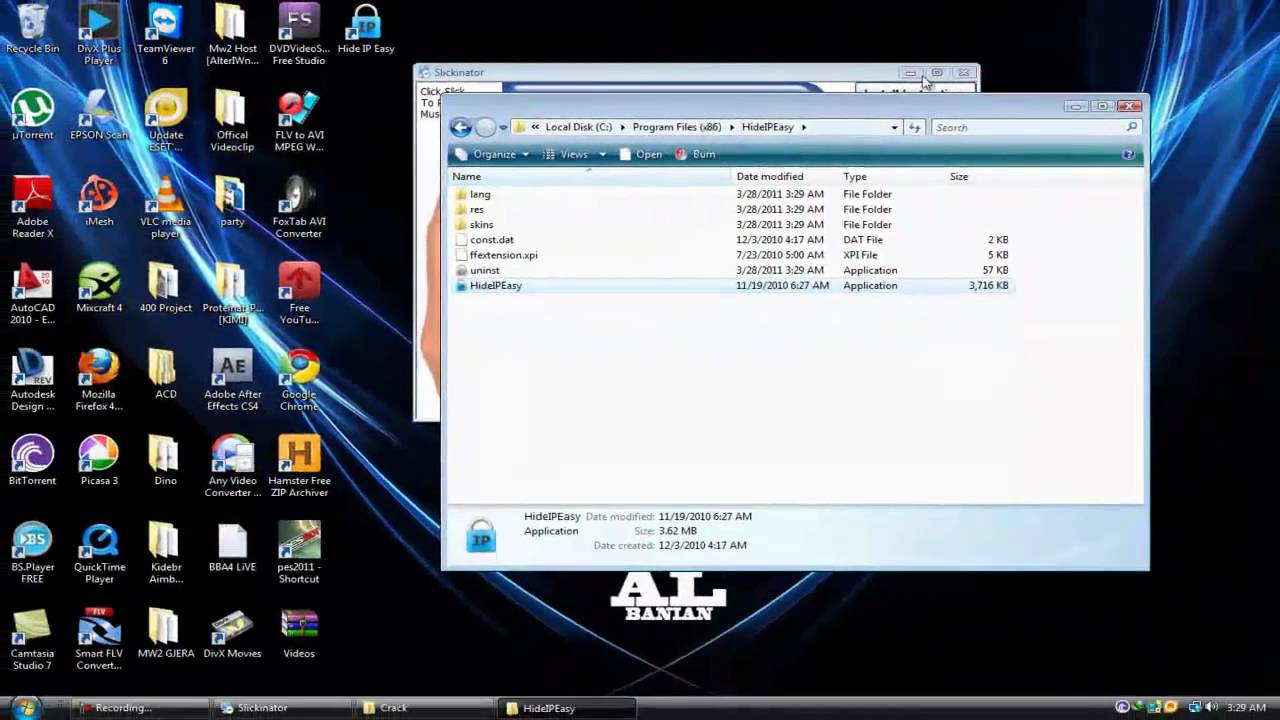Screen dimensions: 1280x720
Task: Sort by Type column header
Action: tap(892, 176)
